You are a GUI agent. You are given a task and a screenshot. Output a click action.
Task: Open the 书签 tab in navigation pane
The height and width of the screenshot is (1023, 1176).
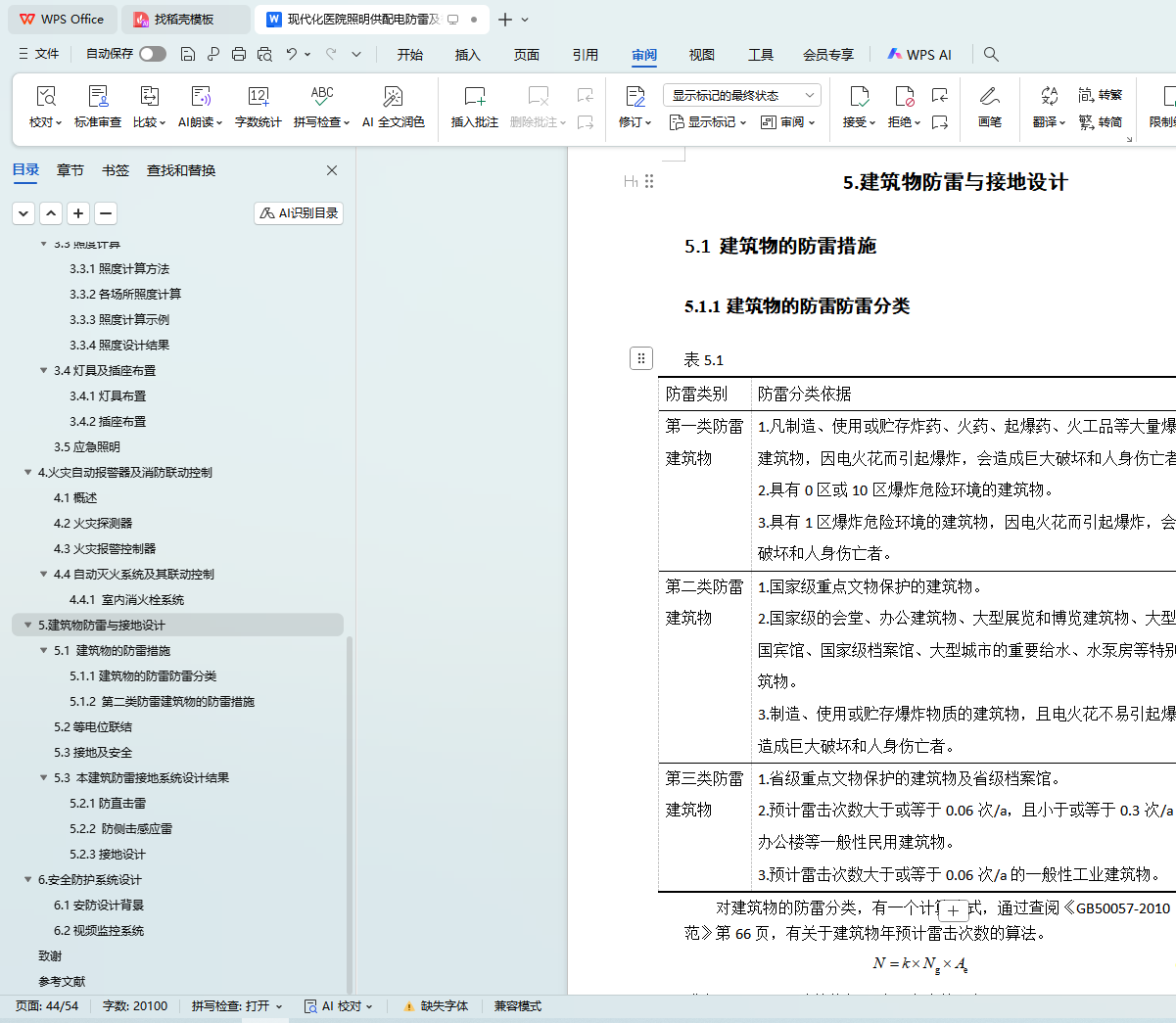point(116,170)
